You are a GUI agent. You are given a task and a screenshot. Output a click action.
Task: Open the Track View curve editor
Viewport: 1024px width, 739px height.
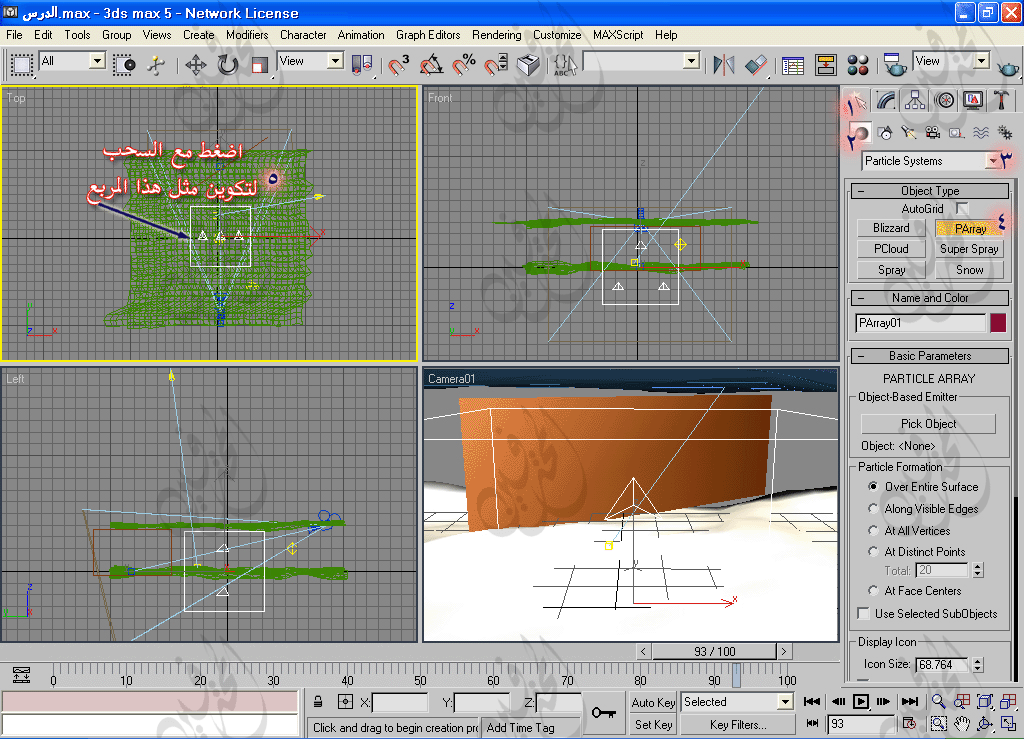(x=793, y=65)
